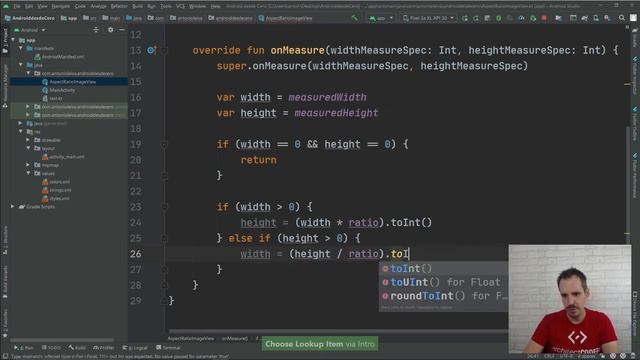Open the TODO tool window tab

pyautogui.click(x=51, y=348)
